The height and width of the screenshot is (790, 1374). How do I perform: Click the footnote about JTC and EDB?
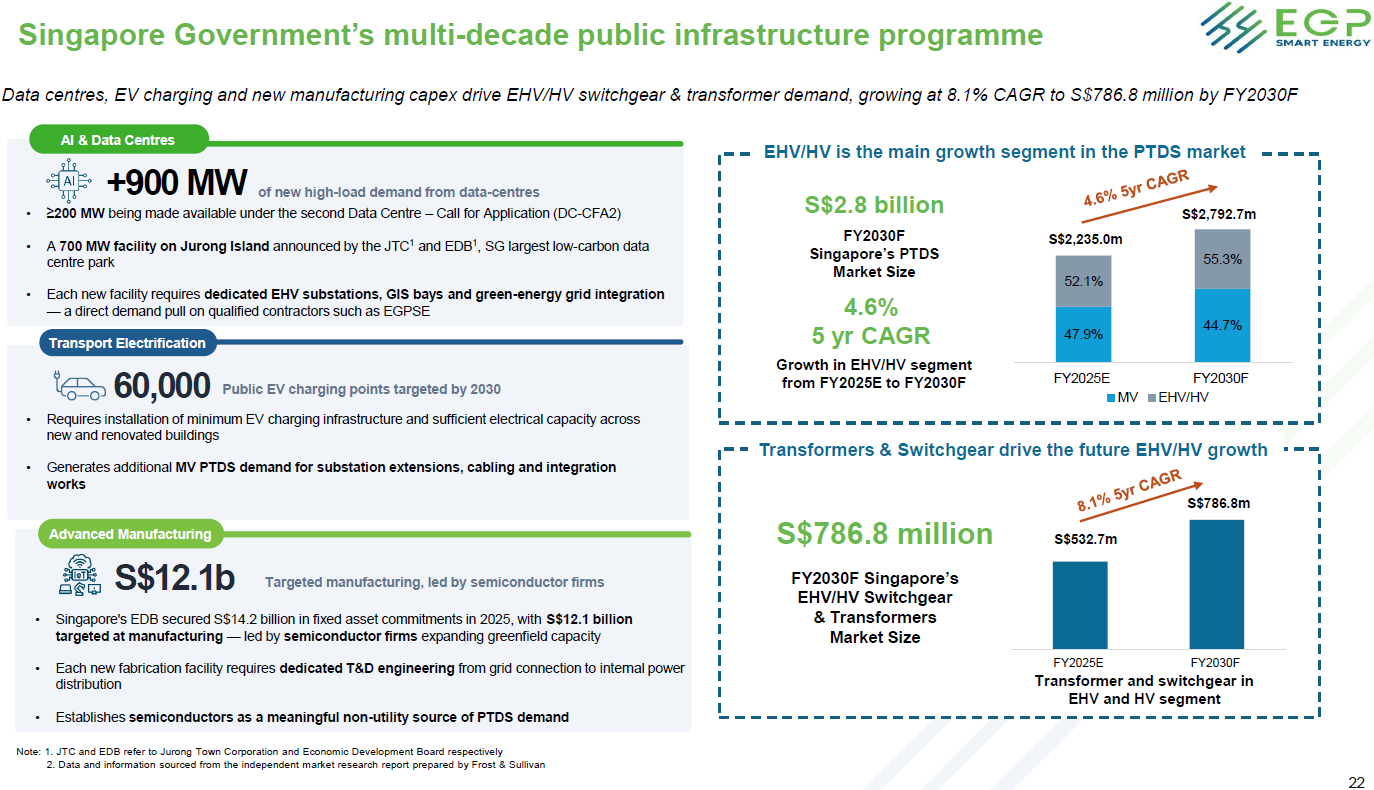[x=260, y=751]
